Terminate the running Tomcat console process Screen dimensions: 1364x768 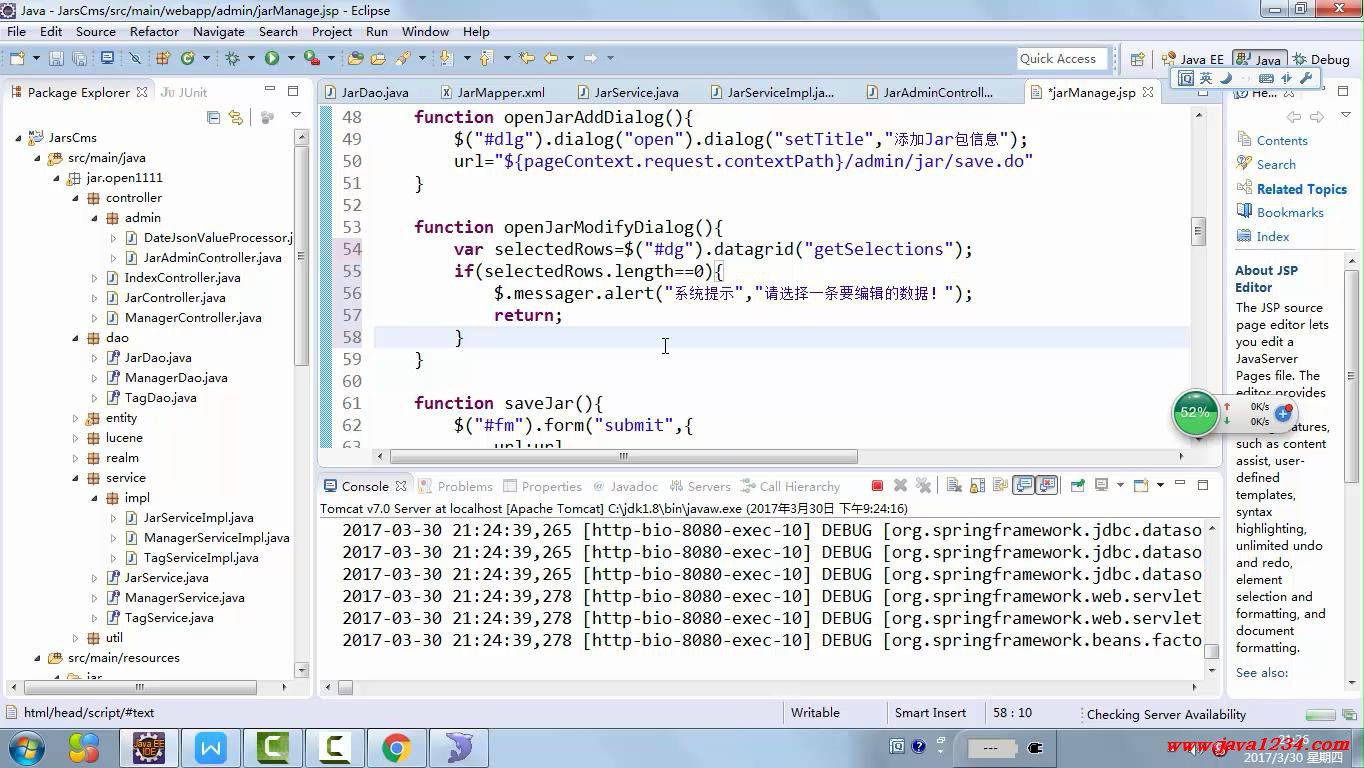[x=877, y=486]
